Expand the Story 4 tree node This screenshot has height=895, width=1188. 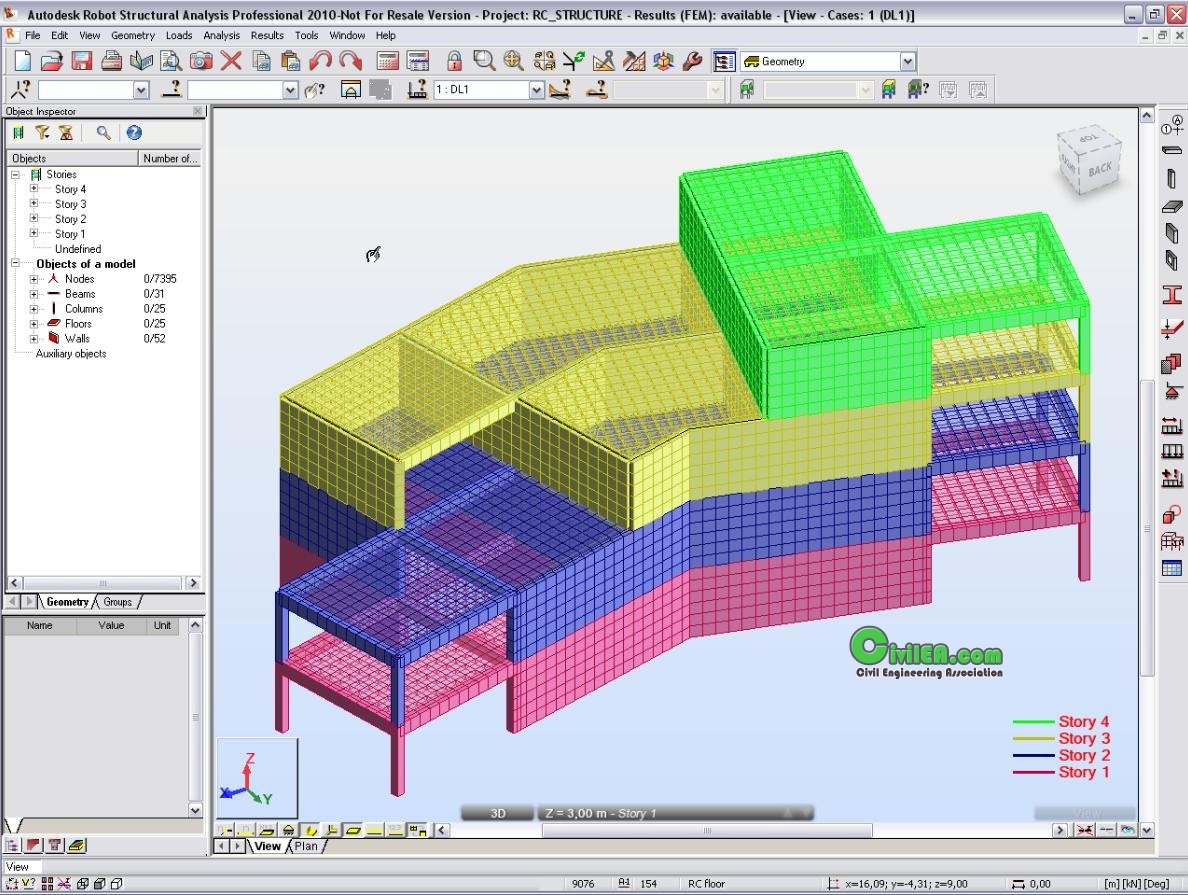pyautogui.click(x=34, y=189)
